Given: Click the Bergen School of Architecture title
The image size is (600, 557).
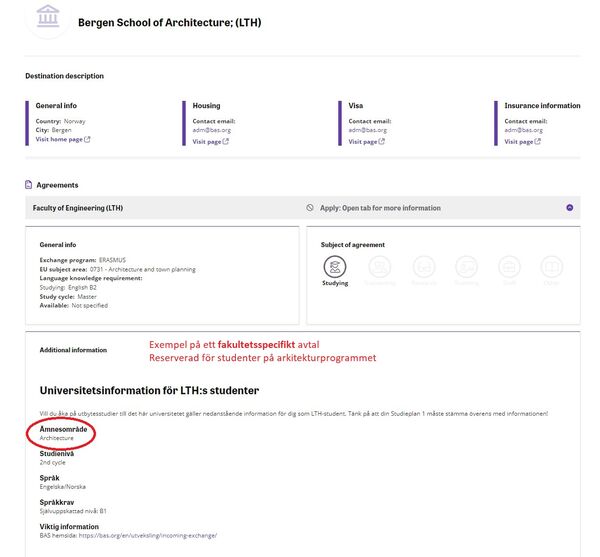Looking at the screenshot, I should pyautogui.click(x=170, y=21).
